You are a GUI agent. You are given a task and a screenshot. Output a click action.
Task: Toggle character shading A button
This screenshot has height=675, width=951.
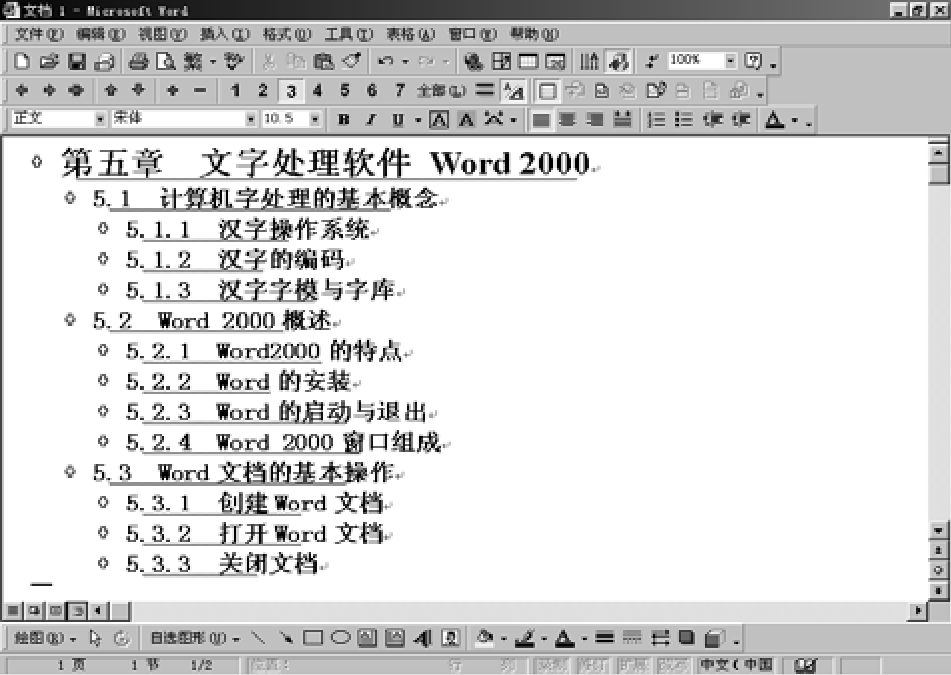466,119
